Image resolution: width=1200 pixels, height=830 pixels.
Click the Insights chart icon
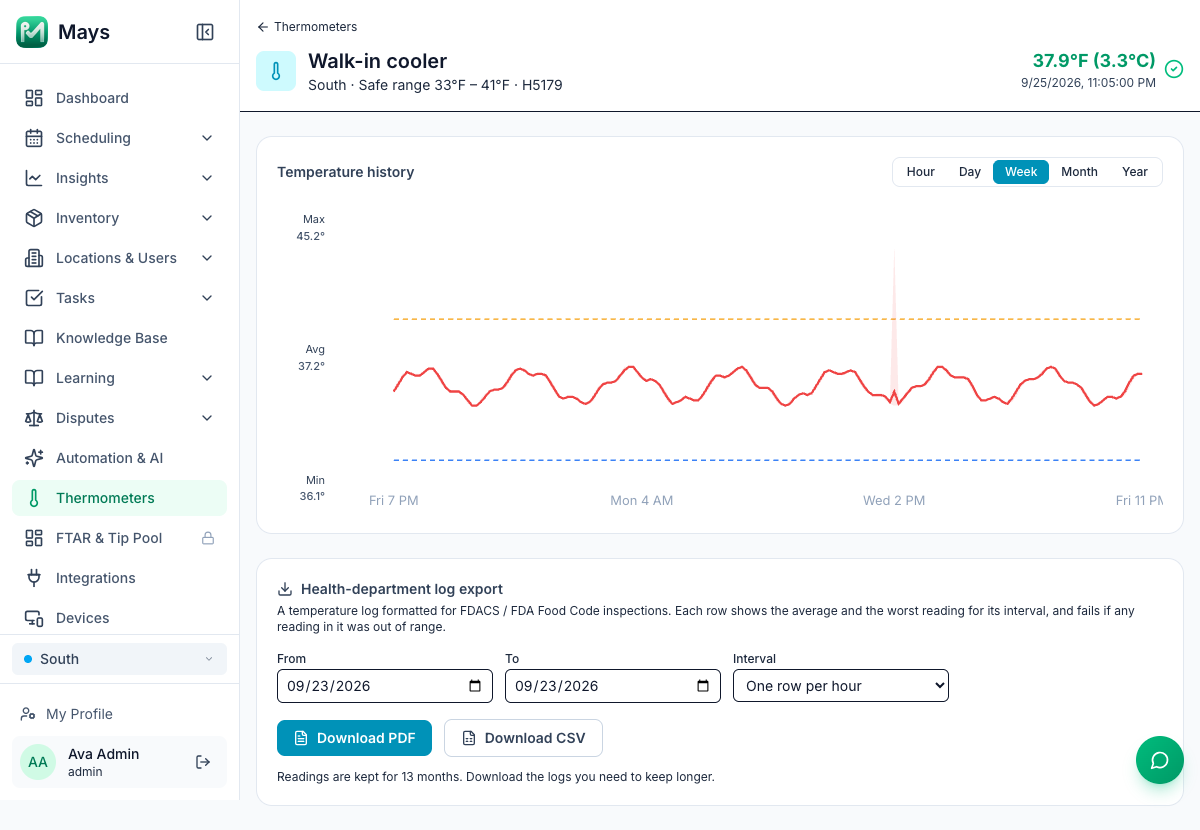click(x=34, y=178)
